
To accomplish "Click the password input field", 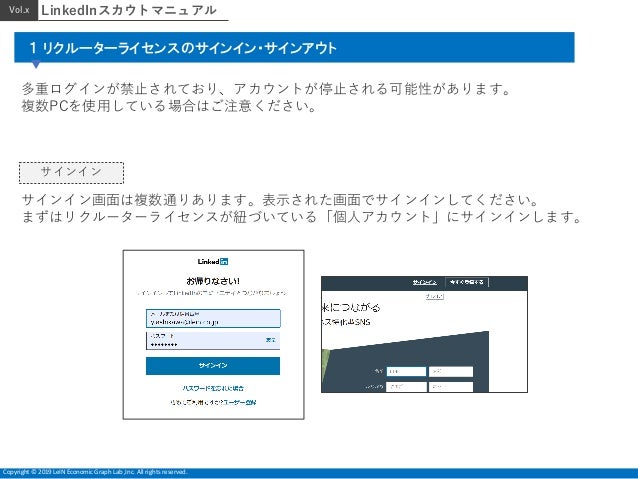I will pos(213,341).
